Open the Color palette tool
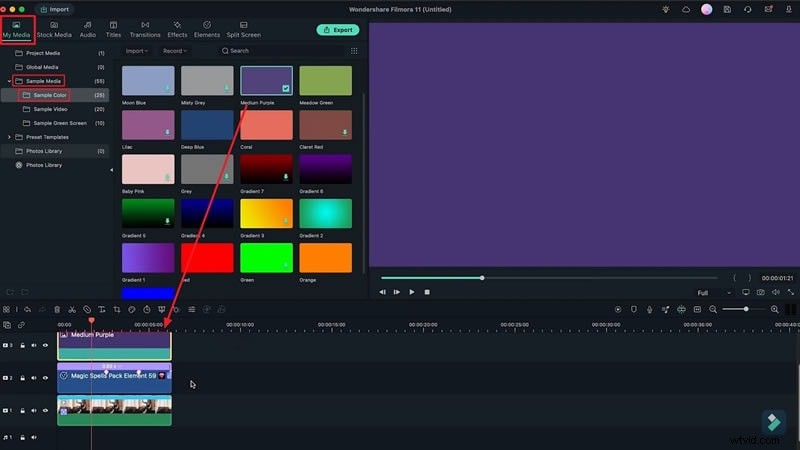The width and height of the screenshot is (800, 450). tap(132, 310)
